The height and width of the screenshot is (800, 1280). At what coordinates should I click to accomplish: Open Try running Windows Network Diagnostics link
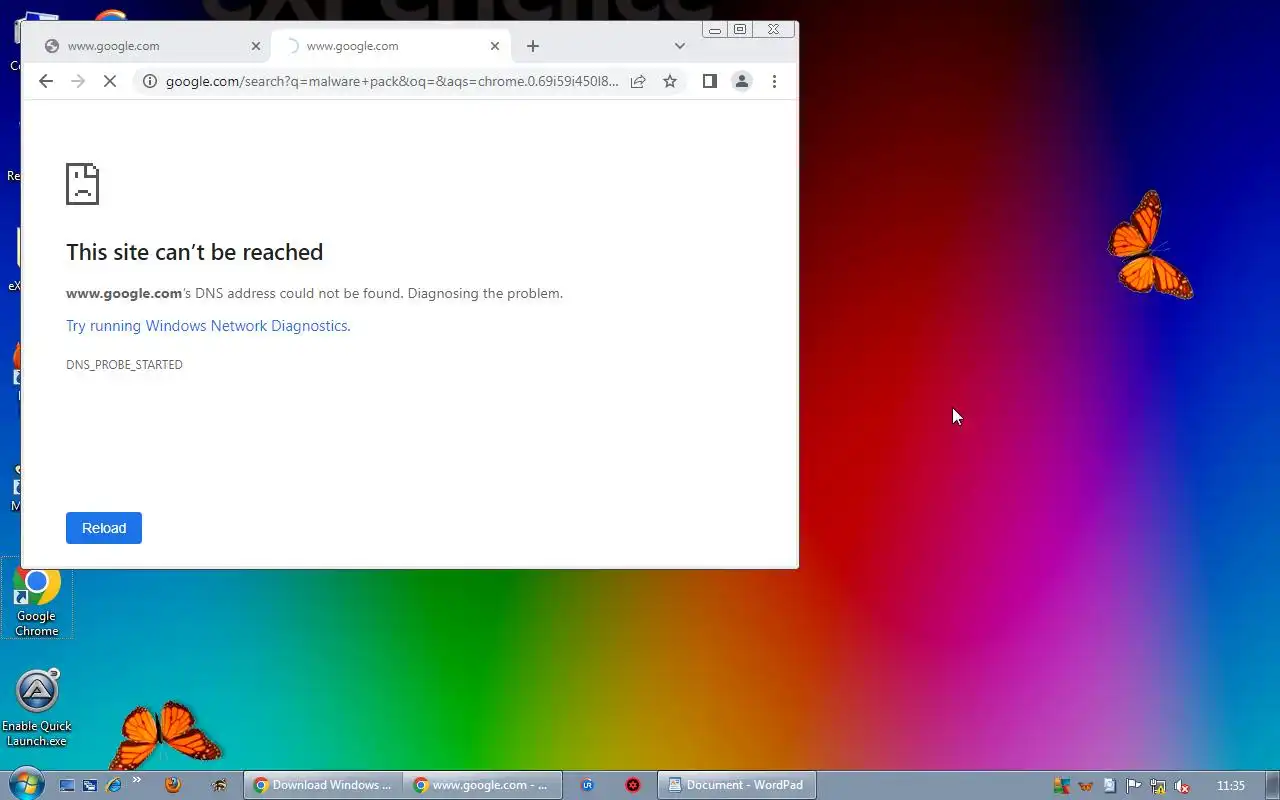coord(207,326)
